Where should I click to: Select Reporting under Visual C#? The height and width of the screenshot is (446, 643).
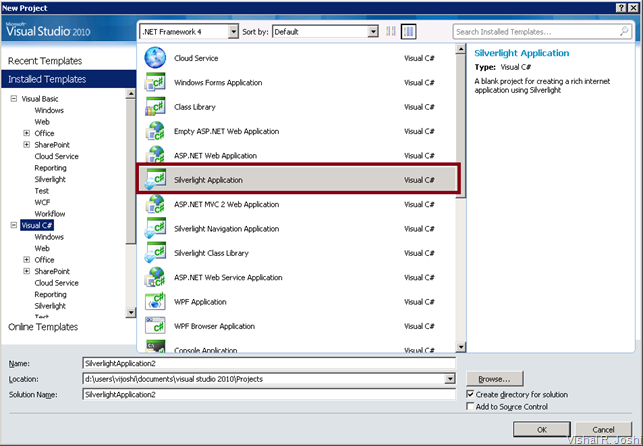(50, 294)
